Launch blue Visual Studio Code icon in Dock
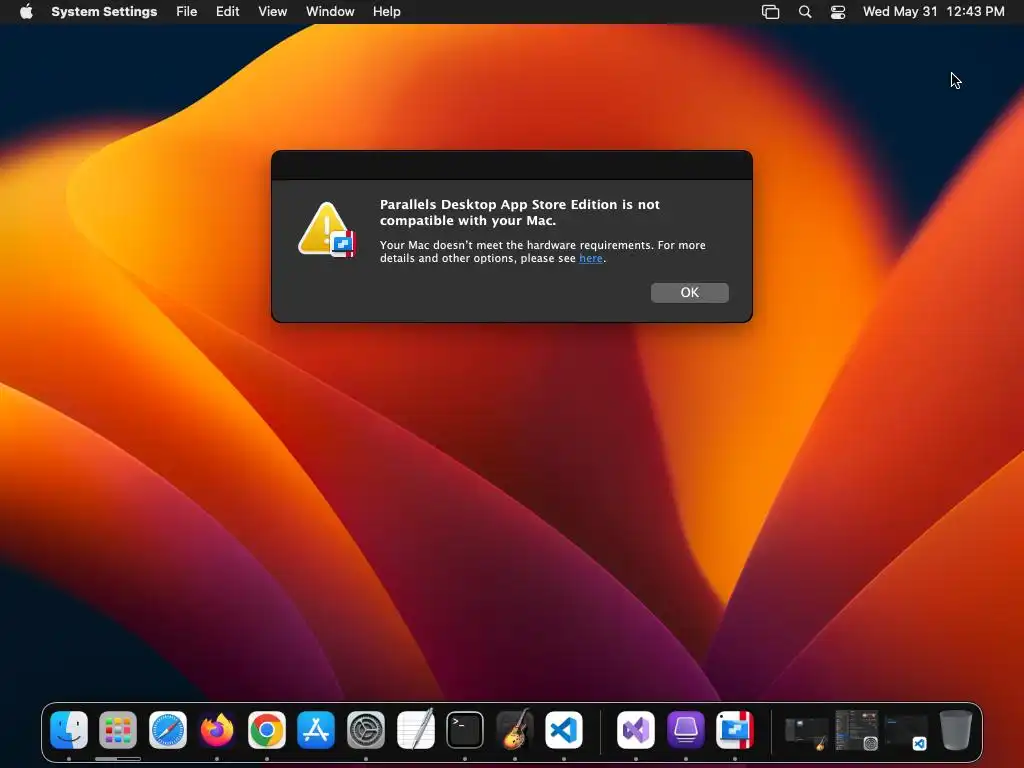1024x768 pixels. (564, 730)
